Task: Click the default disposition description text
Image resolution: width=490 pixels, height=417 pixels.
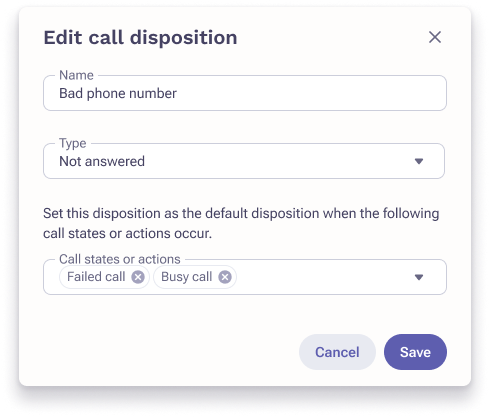Action: pos(241,223)
